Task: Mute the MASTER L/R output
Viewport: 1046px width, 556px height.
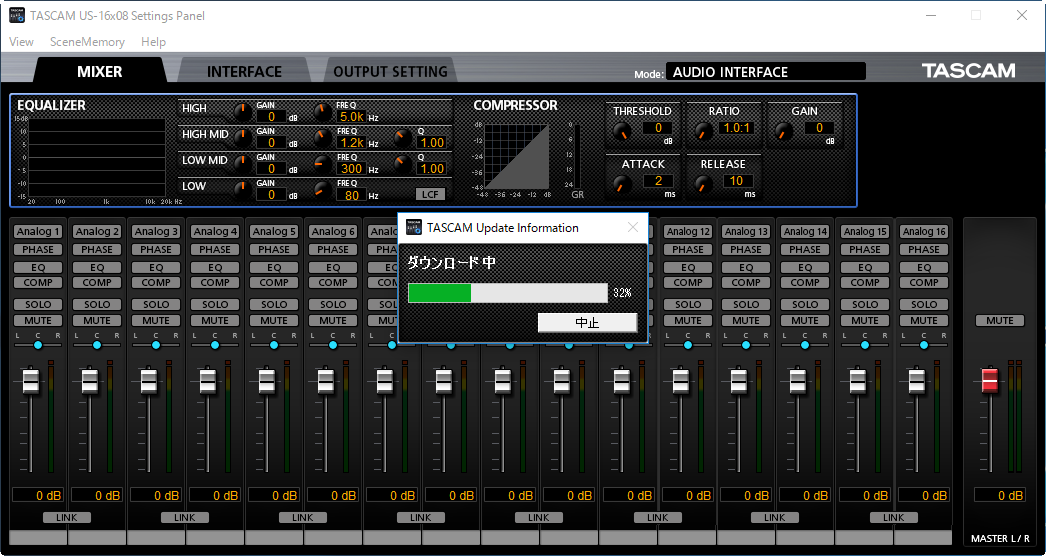Action: (1000, 320)
